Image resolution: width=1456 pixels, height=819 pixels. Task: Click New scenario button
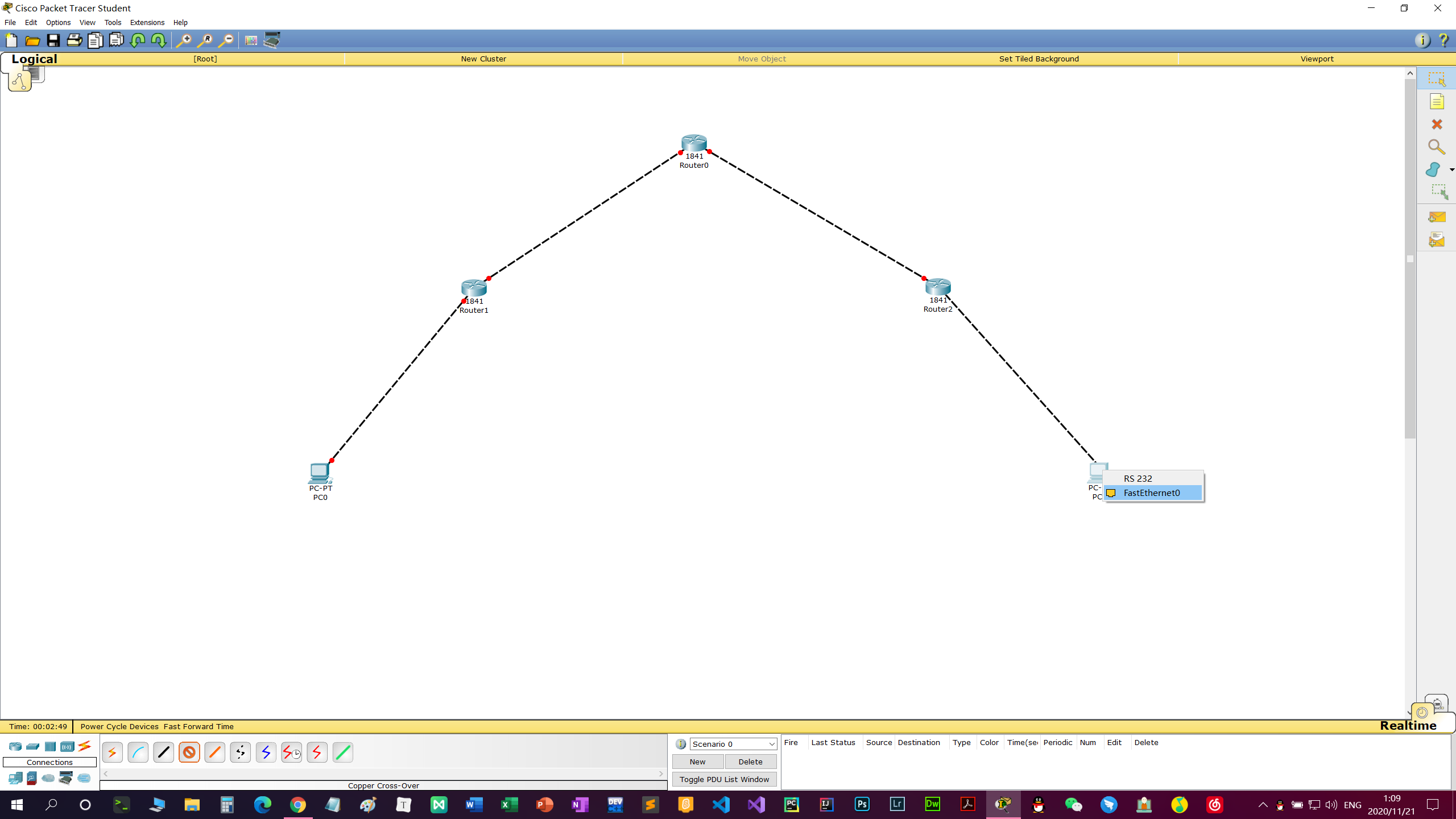[x=697, y=762]
